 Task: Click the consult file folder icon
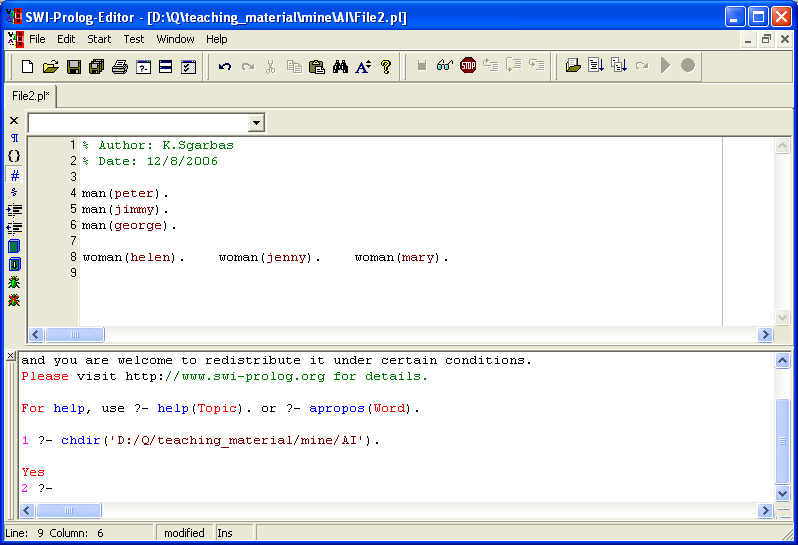pyautogui.click(x=573, y=65)
